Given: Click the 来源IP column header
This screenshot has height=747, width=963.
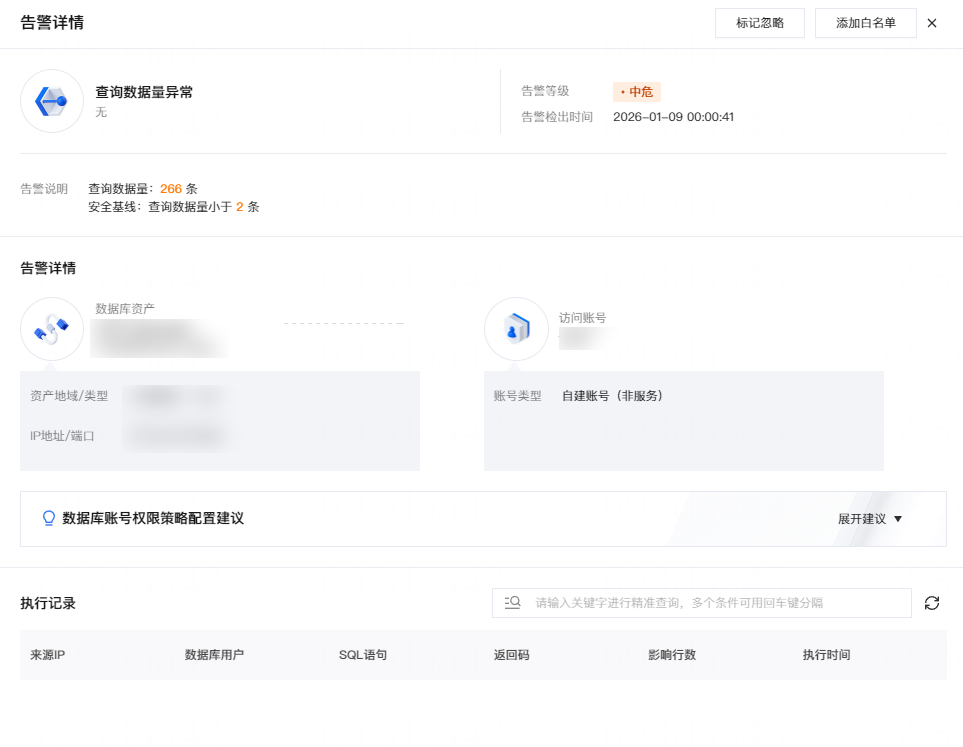Looking at the screenshot, I should pyautogui.click(x=49, y=655).
